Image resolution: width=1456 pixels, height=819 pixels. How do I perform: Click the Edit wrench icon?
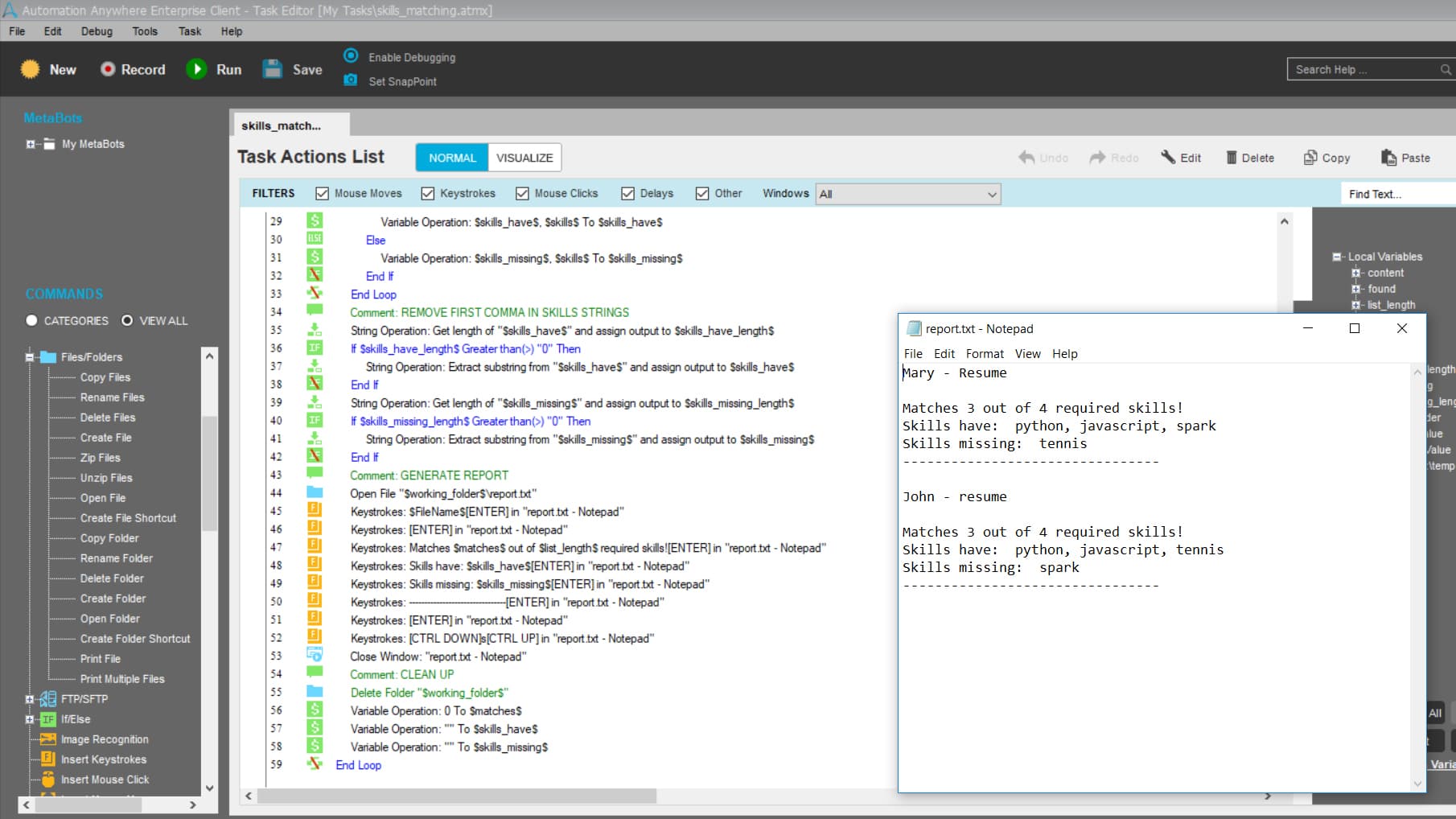coord(1168,157)
